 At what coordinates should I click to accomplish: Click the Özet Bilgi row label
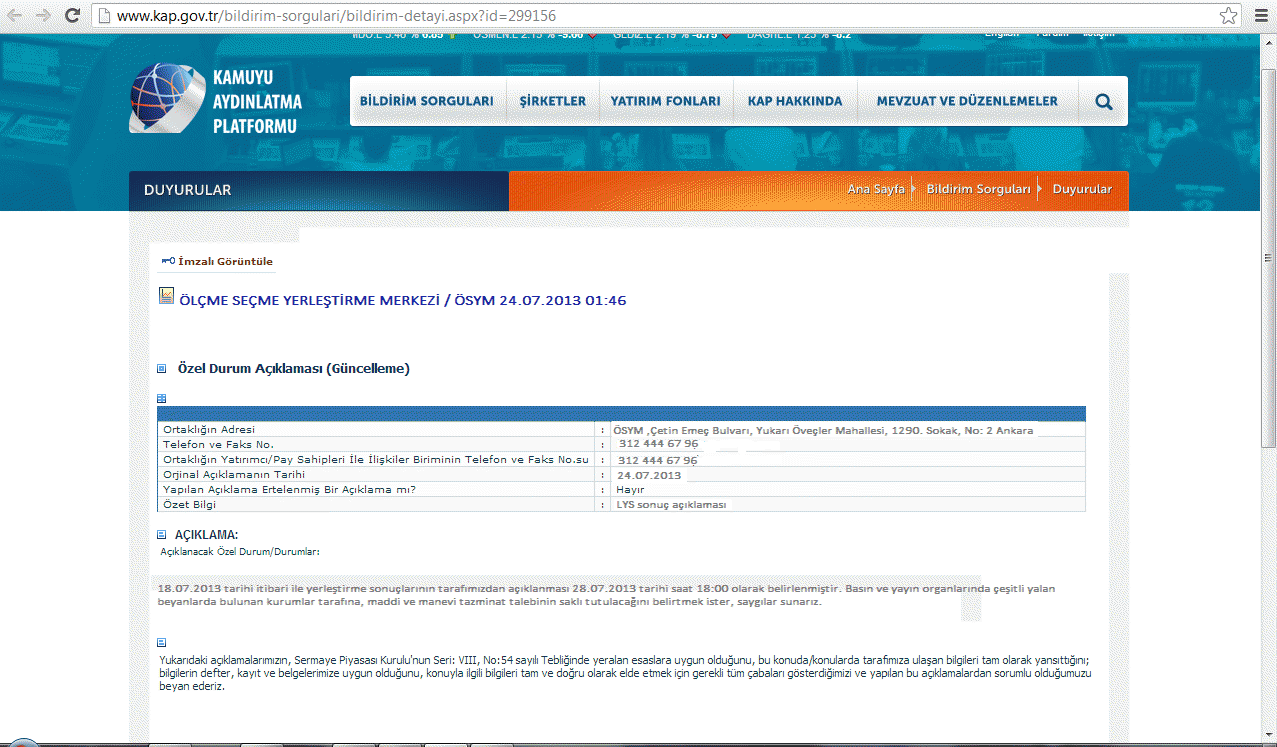click(189, 505)
